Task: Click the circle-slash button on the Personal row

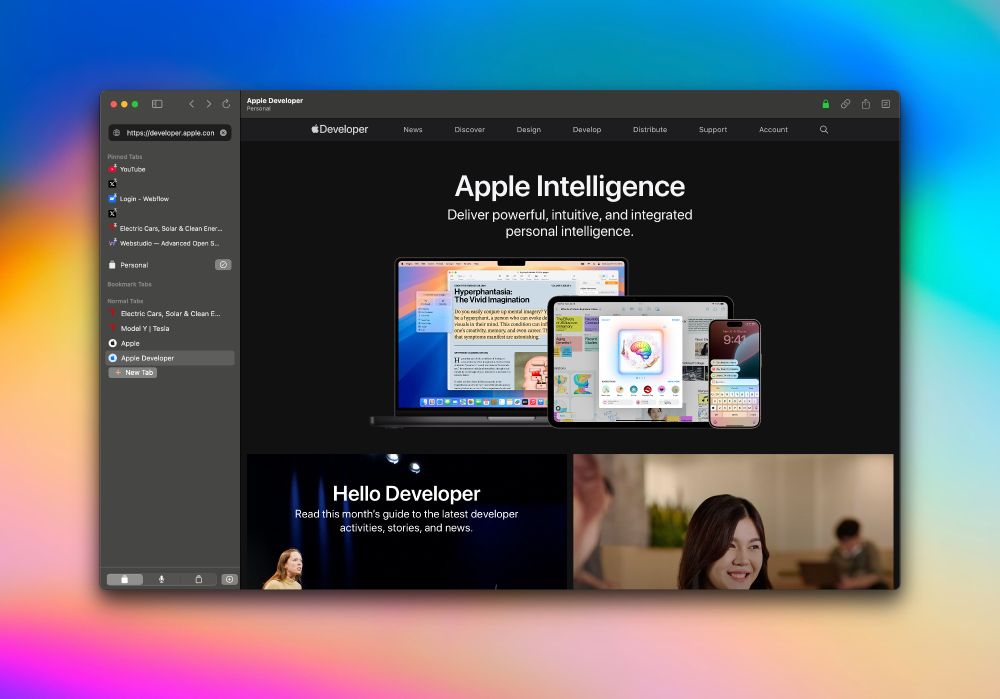Action: pos(223,265)
